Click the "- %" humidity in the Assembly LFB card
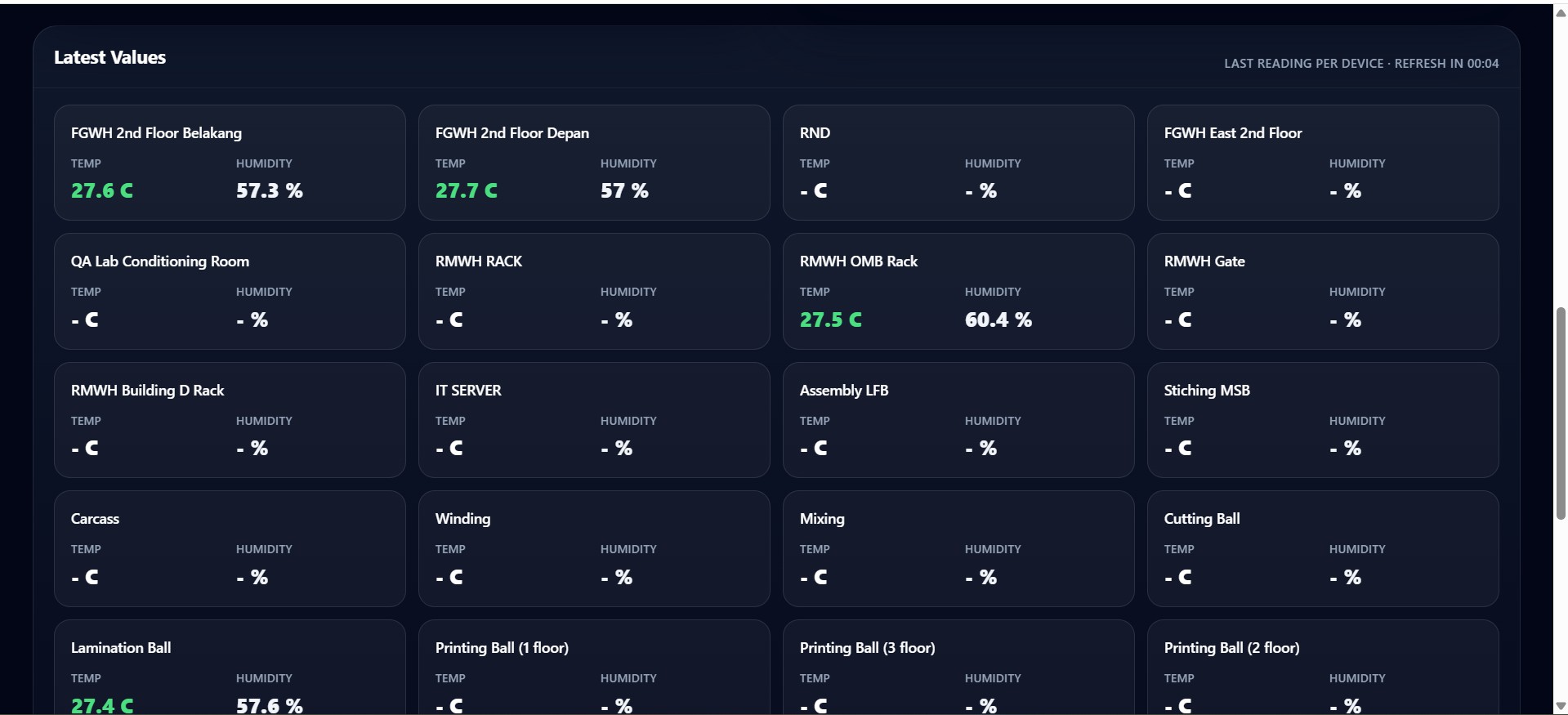This screenshot has width=1568, height=715. (981, 449)
